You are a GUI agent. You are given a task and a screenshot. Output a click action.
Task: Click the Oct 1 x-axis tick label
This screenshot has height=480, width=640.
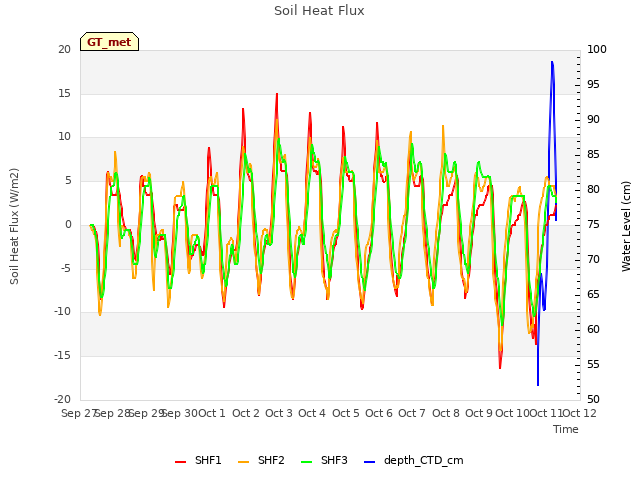pos(212,413)
